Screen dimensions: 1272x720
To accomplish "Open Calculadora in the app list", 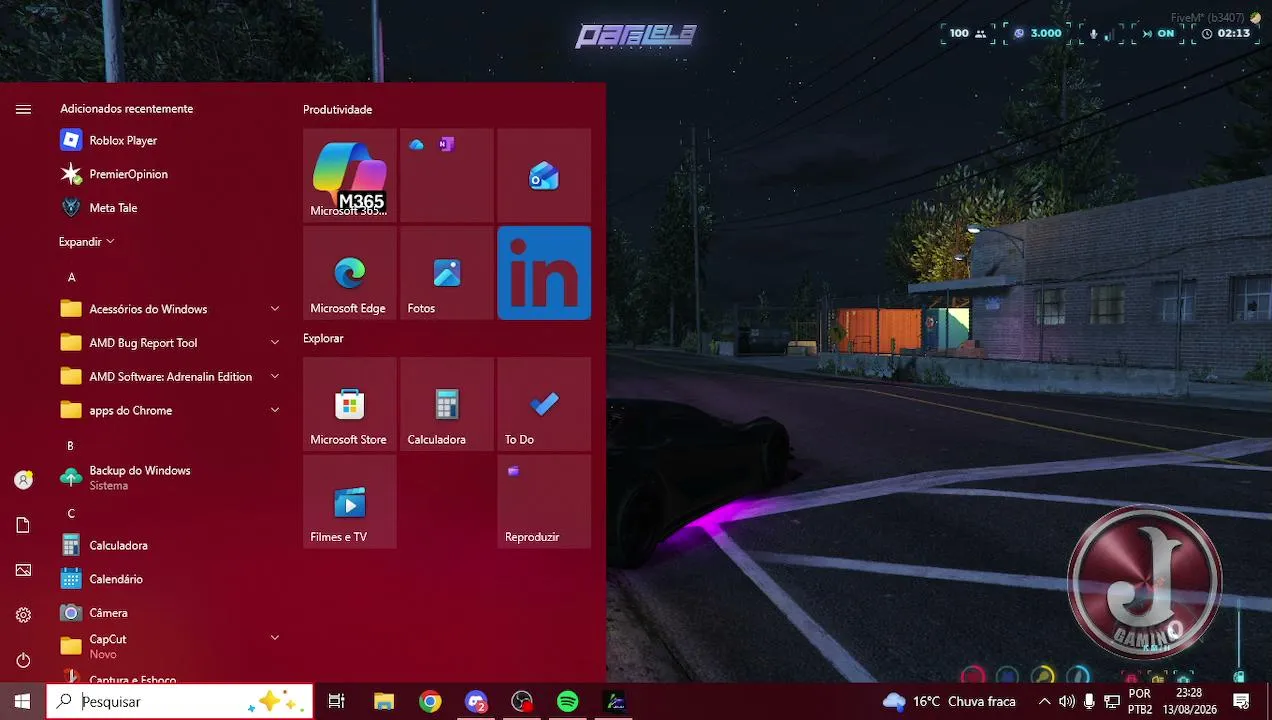I will click(170, 546).
